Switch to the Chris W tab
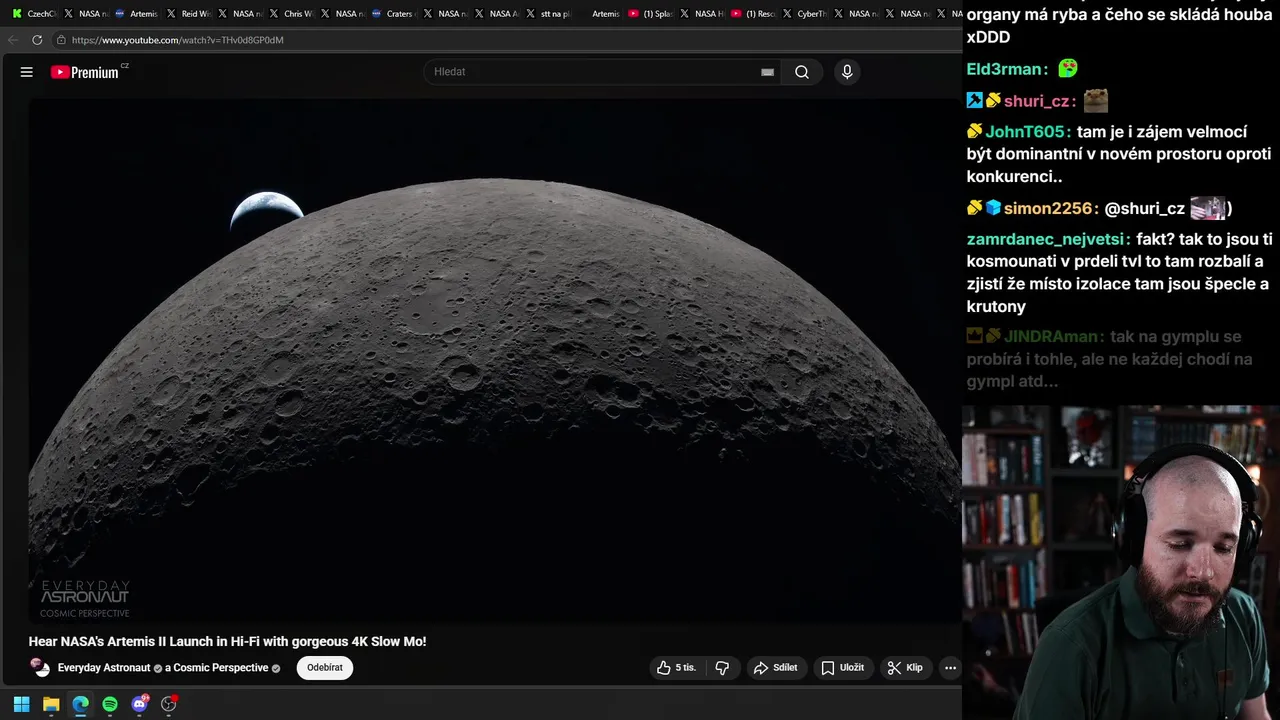 pos(291,14)
